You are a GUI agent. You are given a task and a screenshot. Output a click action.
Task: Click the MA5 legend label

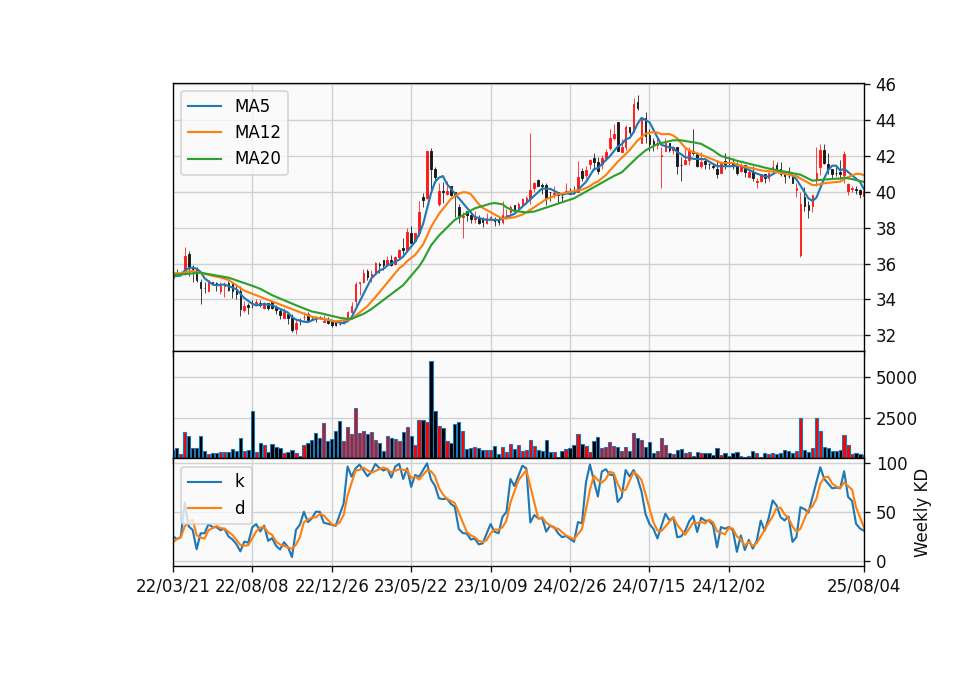tap(252, 106)
